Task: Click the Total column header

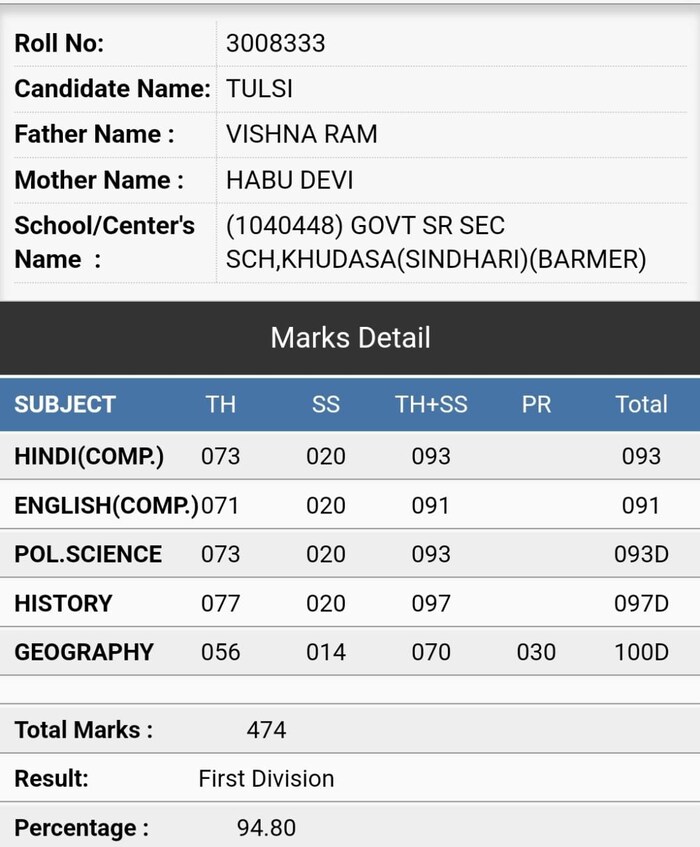Action: point(641,405)
